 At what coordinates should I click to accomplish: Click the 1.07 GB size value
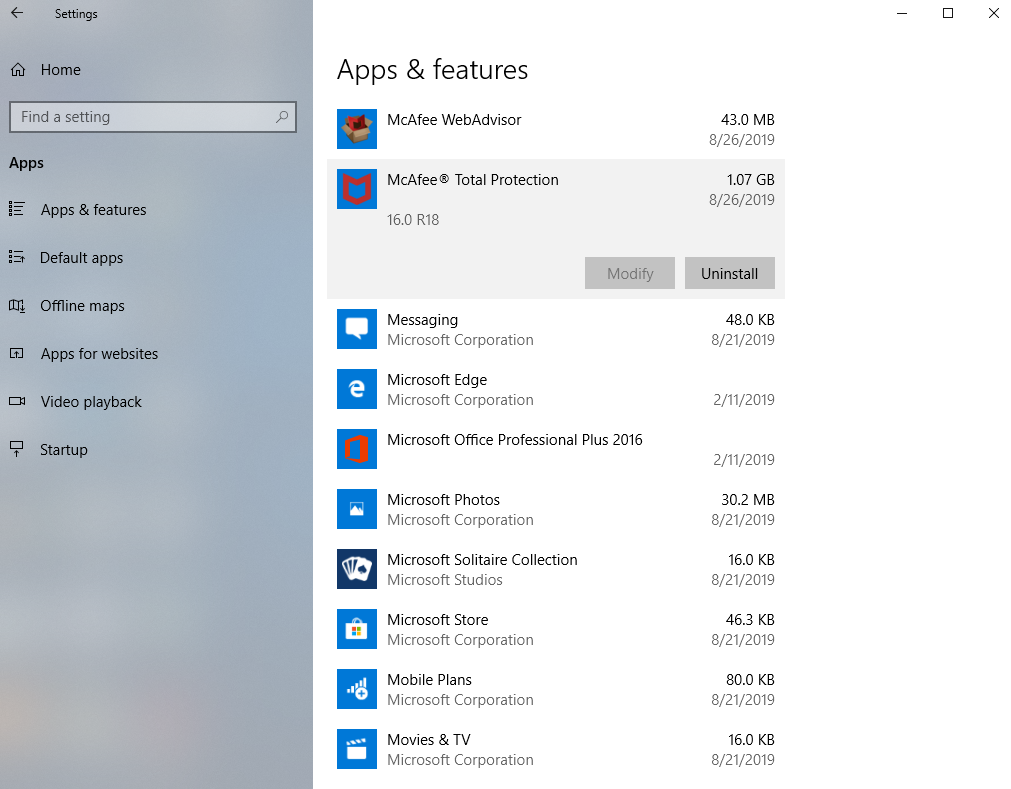click(751, 180)
